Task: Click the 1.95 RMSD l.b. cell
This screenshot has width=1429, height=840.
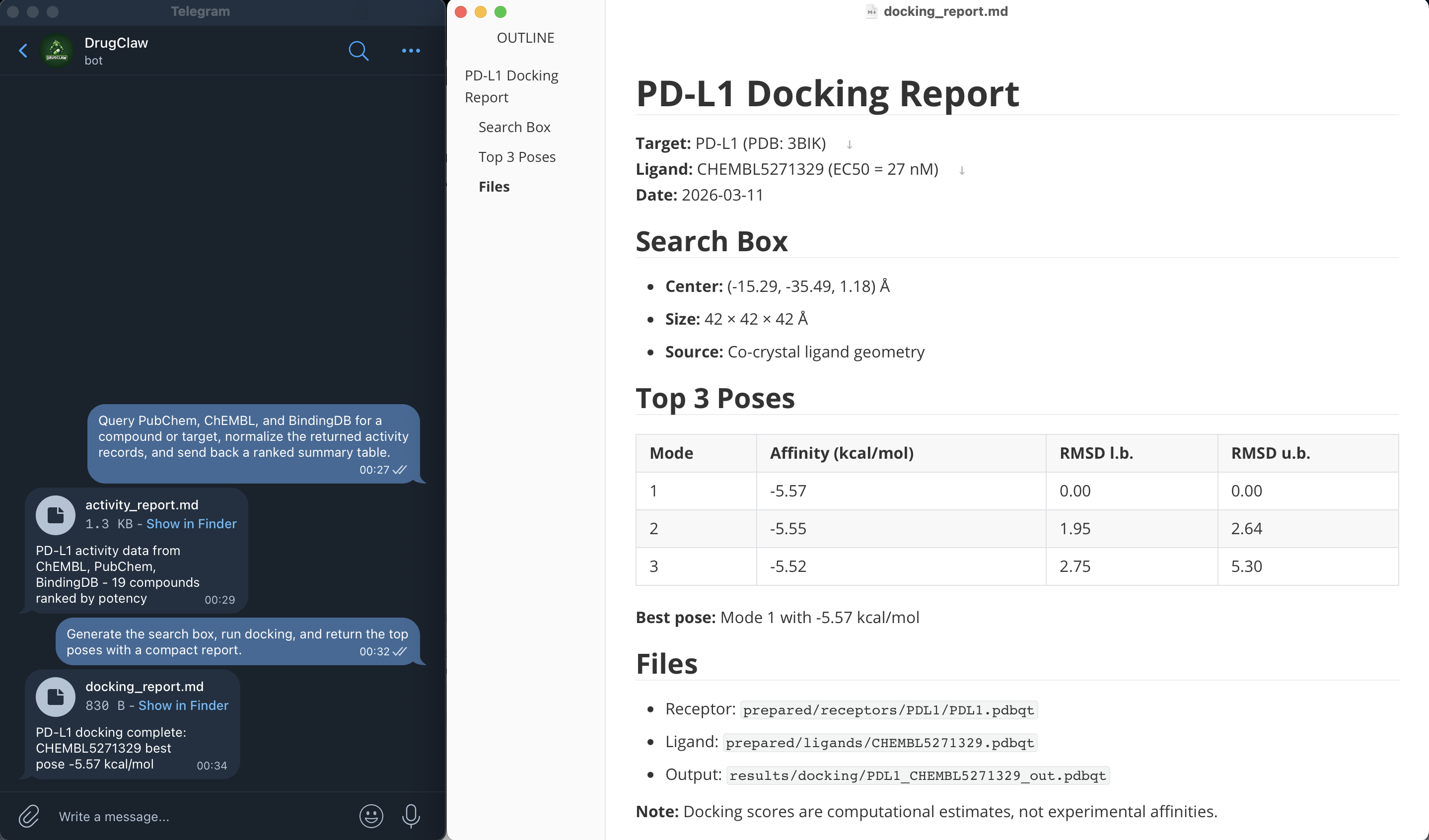Action: (1132, 528)
